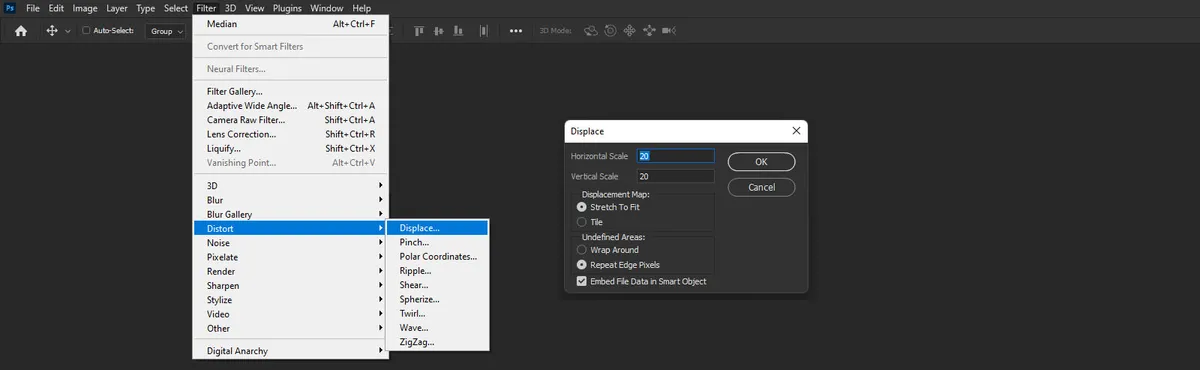Choose Median at top of Filter menu
1200x370 pixels.
290,24
